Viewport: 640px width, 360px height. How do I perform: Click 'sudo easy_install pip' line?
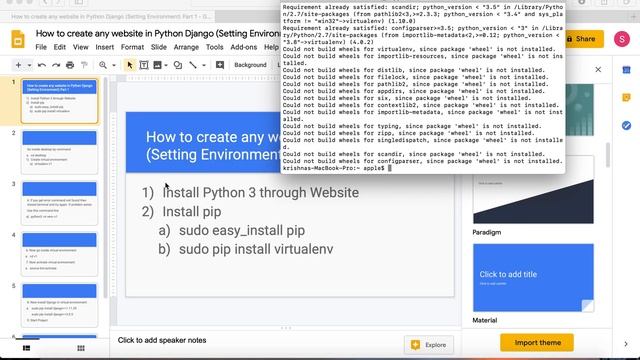pyautogui.click(x=242, y=231)
